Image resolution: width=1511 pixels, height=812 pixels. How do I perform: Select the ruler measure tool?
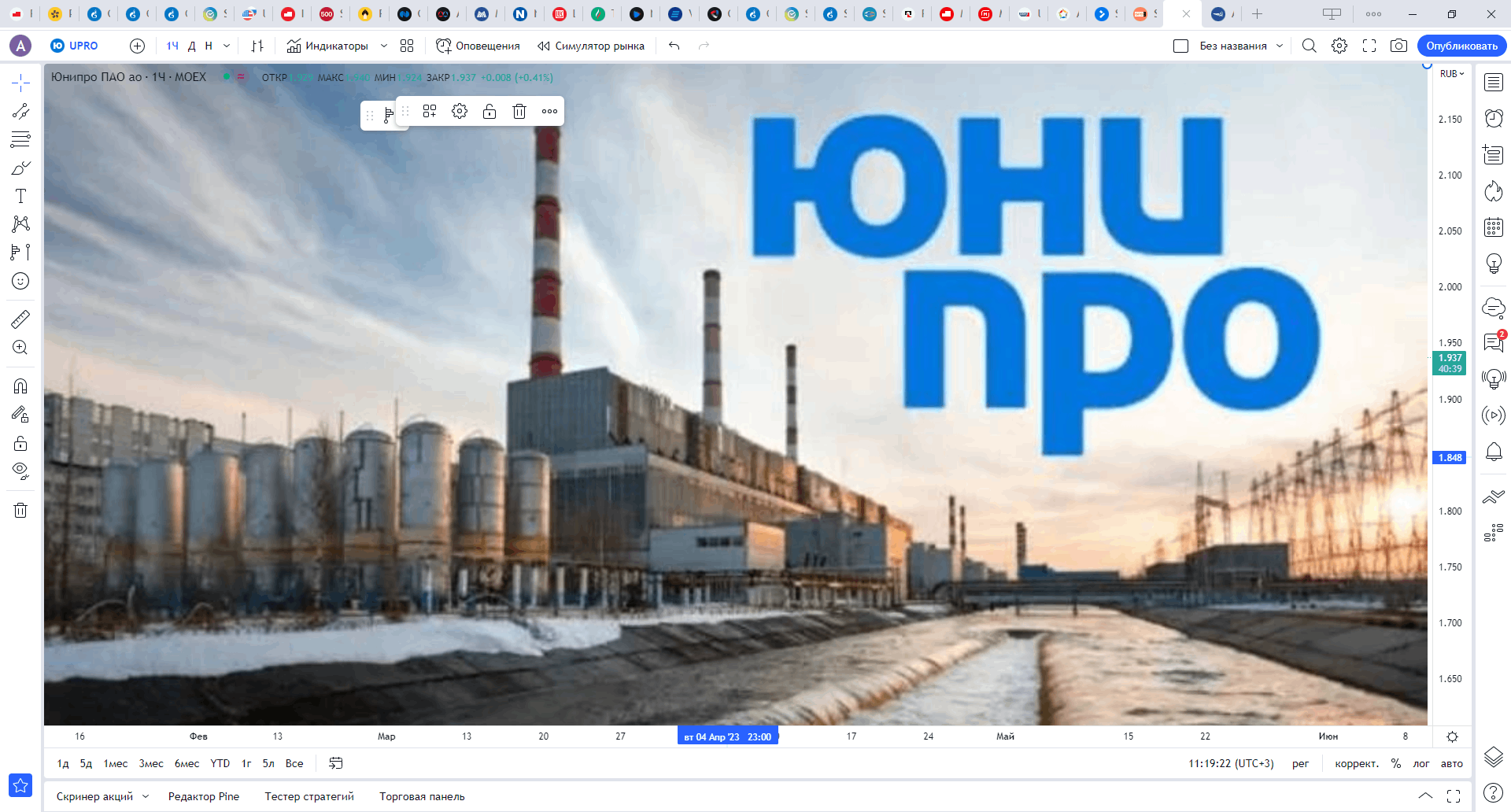point(20,319)
